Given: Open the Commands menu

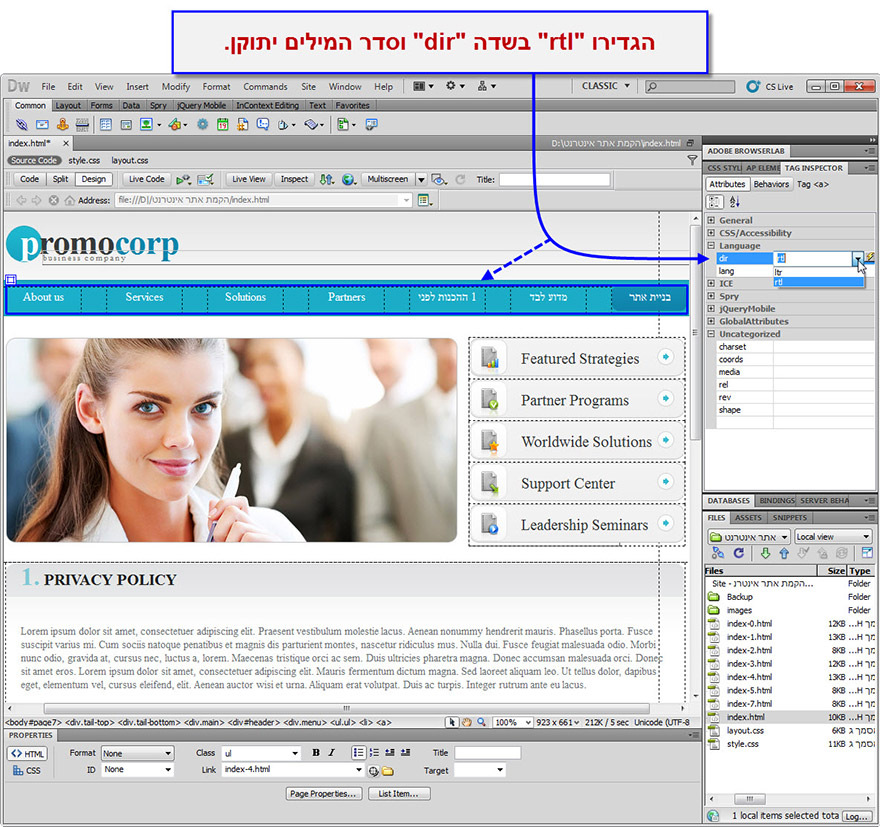Looking at the screenshot, I should tap(265, 86).
